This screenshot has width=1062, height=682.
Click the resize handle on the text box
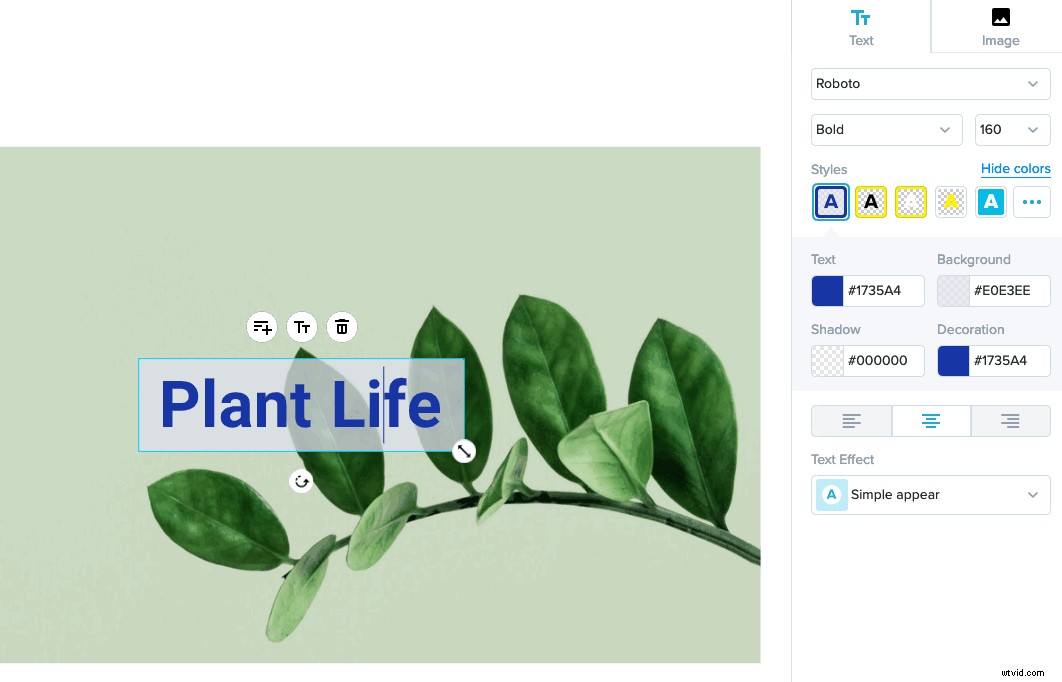pos(463,451)
